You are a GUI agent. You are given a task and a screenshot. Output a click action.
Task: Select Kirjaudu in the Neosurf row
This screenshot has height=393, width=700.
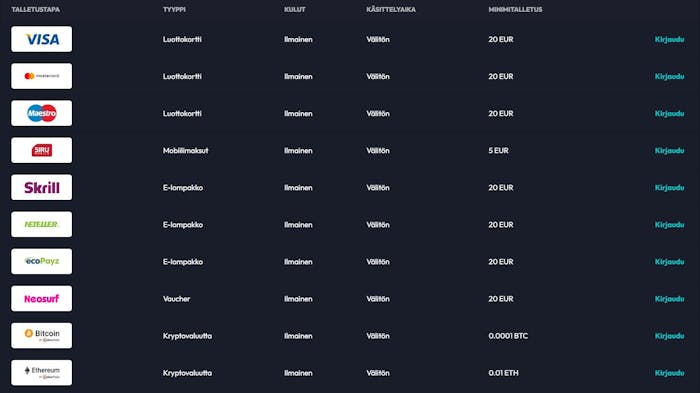tap(669, 299)
